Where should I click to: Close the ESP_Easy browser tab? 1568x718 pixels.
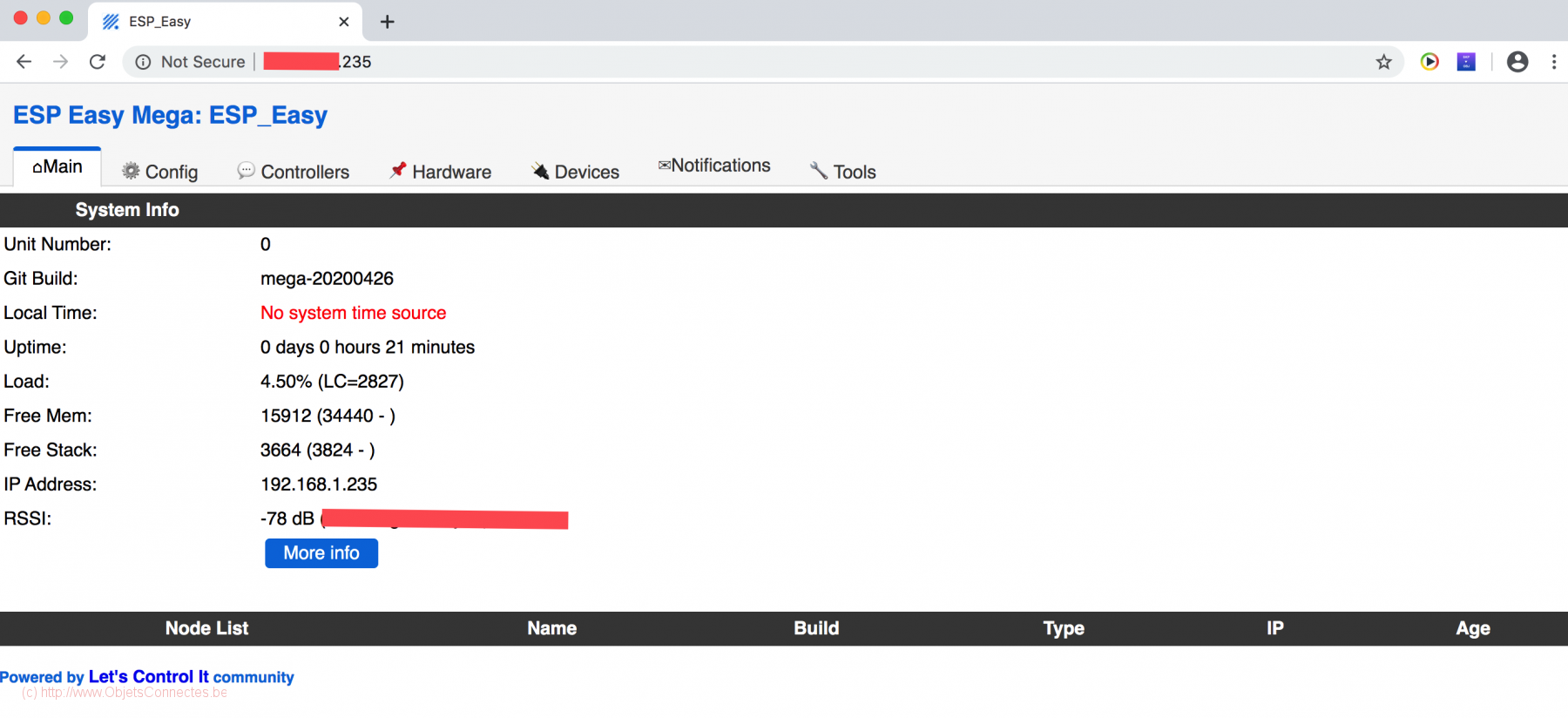coord(344,22)
